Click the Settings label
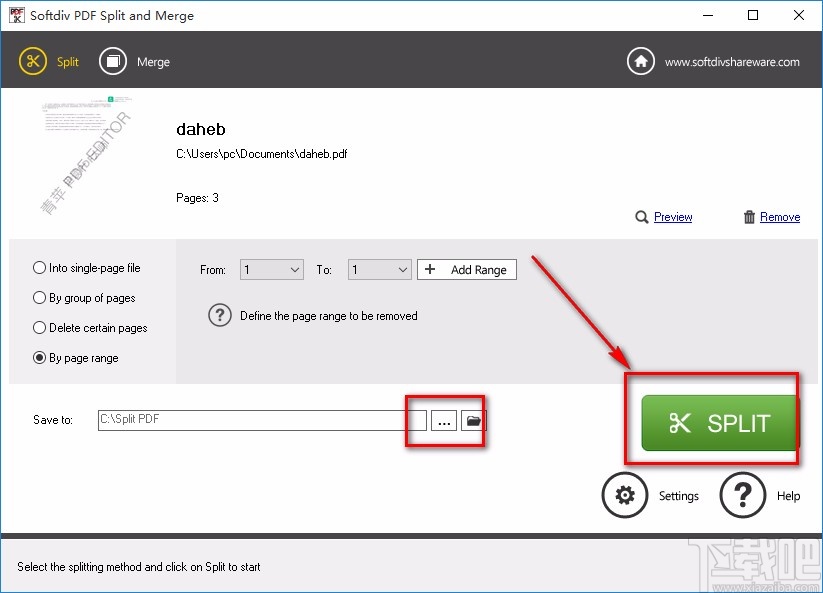The width and height of the screenshot is (823, 593). (679, 496)
